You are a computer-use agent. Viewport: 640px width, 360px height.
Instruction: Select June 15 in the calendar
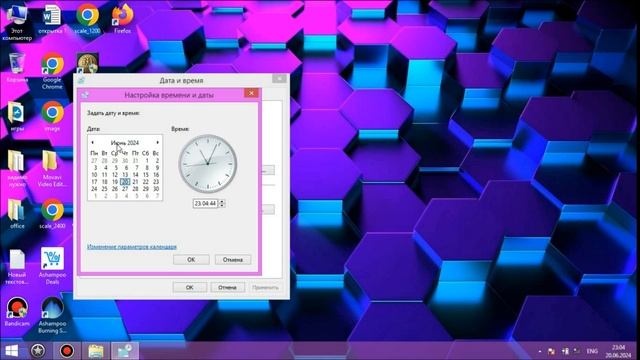146,175
